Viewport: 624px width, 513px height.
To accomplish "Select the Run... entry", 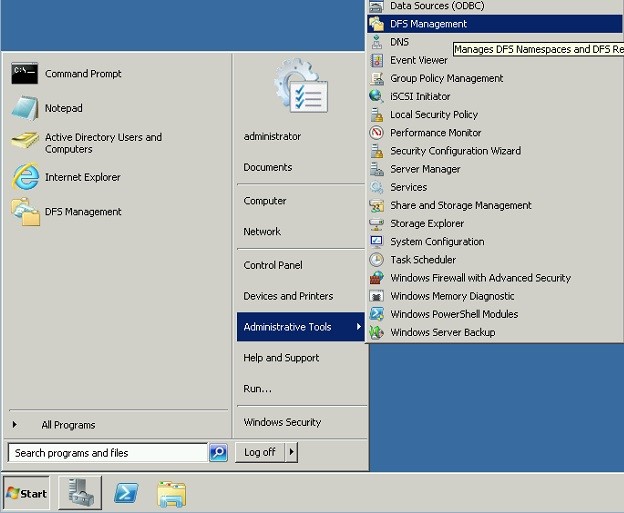I will tap(257, 388).
